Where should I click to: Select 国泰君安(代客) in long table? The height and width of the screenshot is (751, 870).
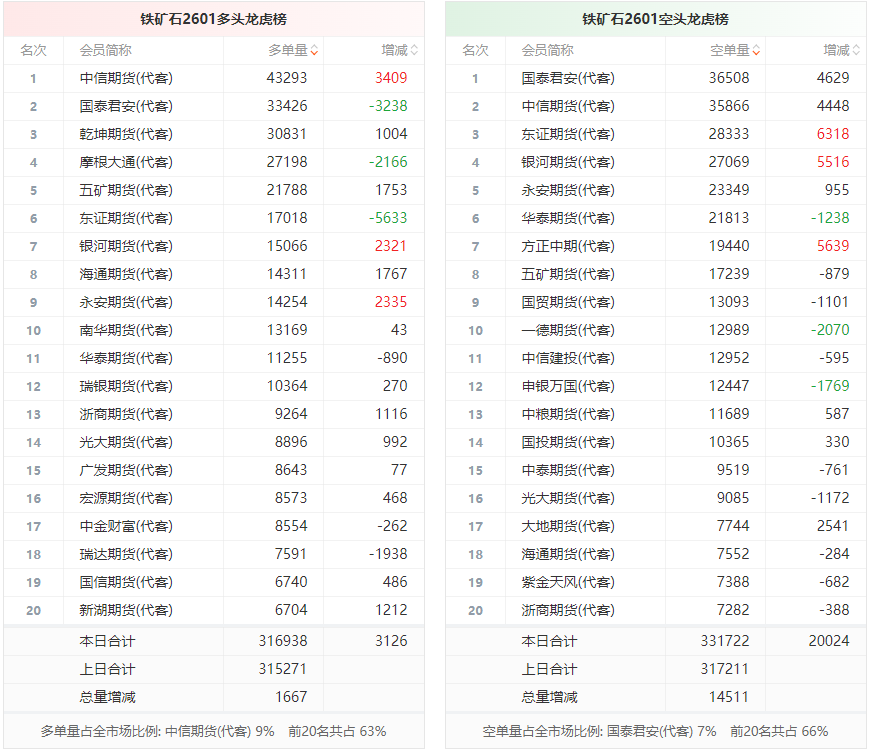coord(126,106)
